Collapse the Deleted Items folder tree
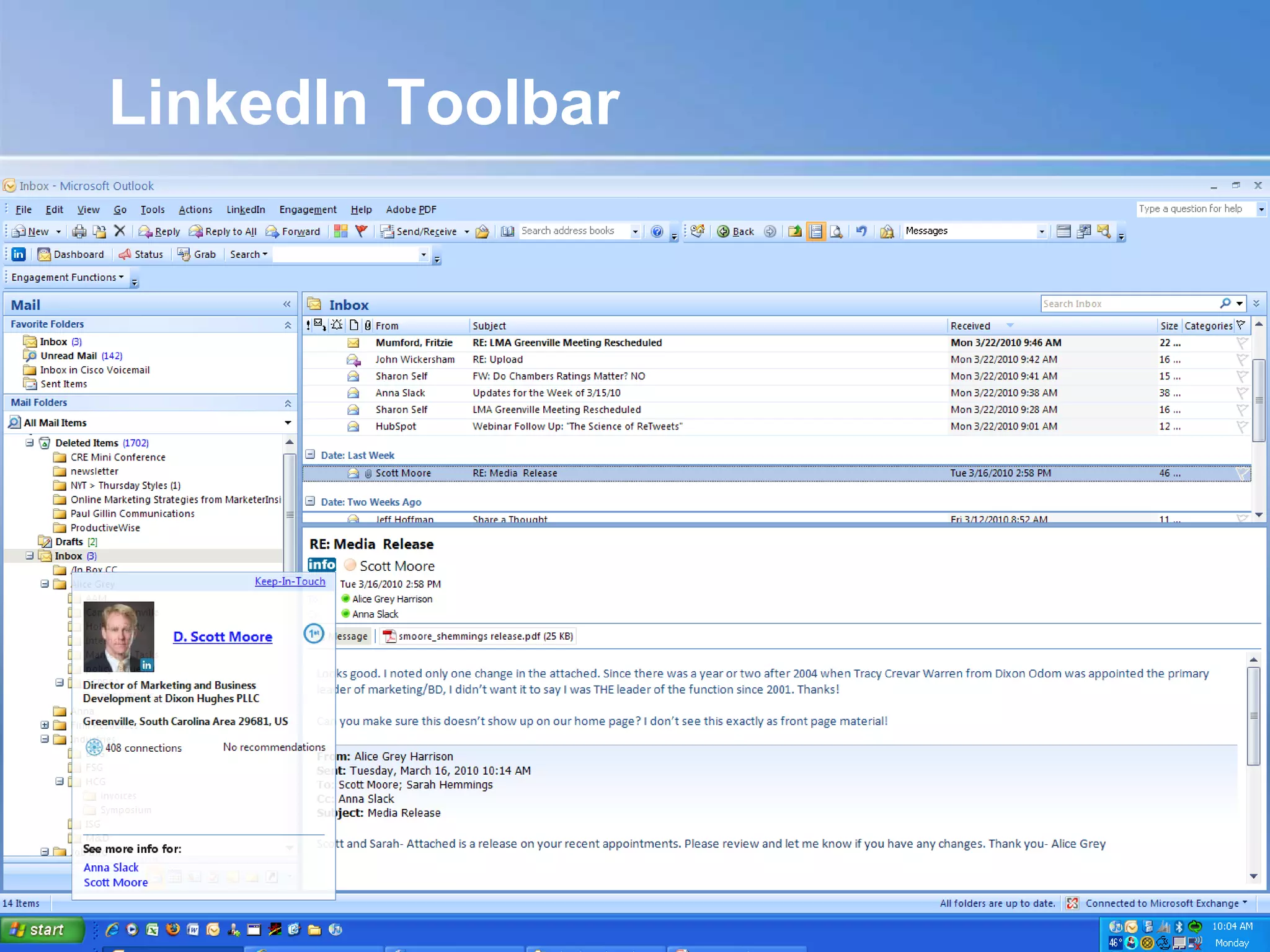The width and height of the screenshot is (1270, 952). (x=29, y=443)
